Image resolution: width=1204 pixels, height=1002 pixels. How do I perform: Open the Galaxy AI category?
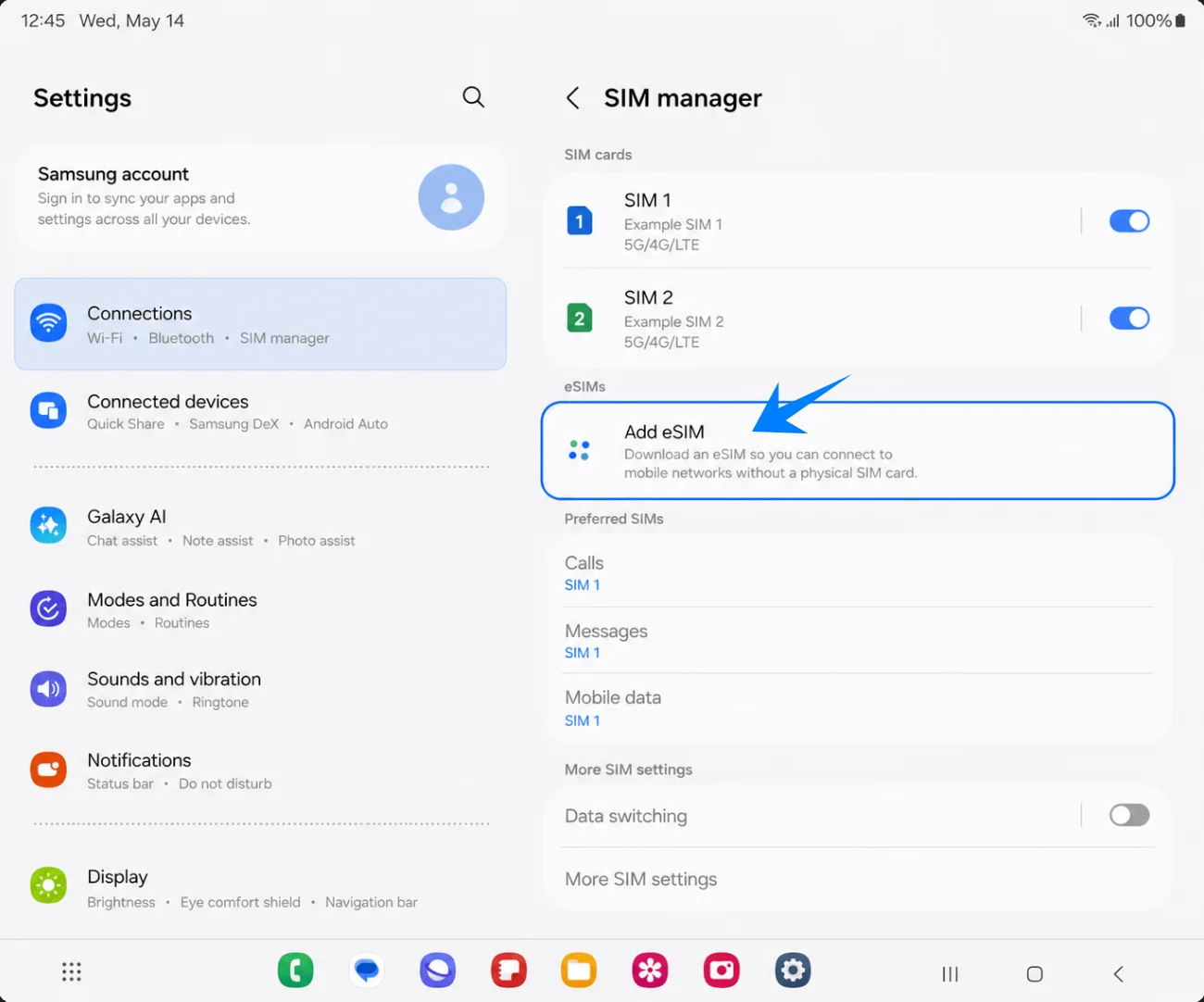260,527
